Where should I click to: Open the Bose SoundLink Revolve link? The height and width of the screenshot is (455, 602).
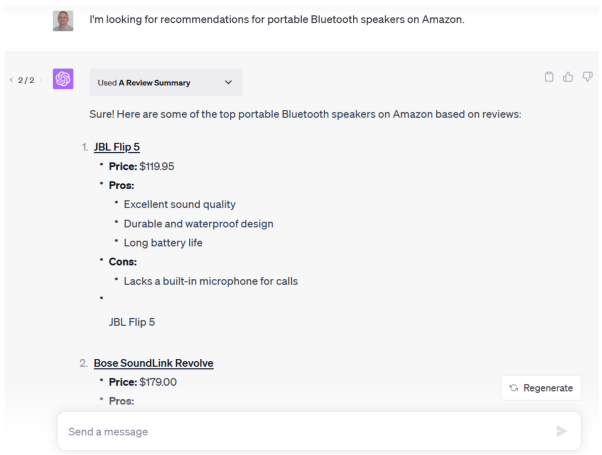point(153,363)
